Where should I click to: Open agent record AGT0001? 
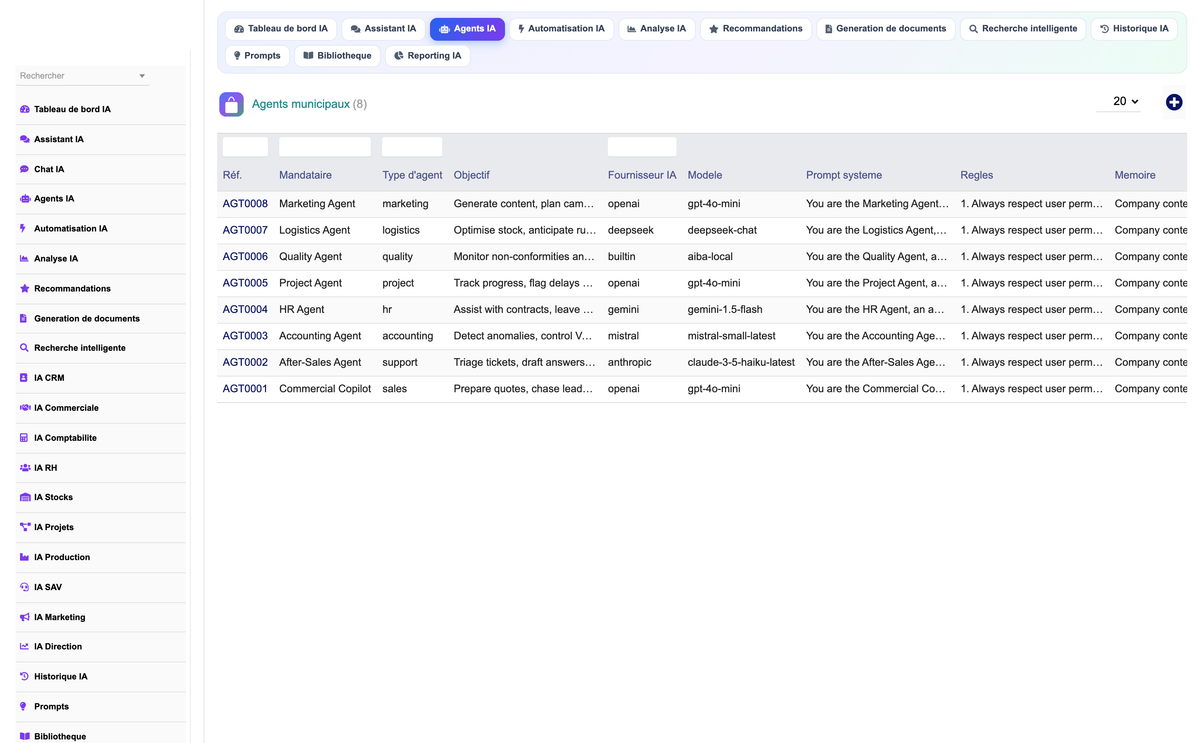point(245,389)
